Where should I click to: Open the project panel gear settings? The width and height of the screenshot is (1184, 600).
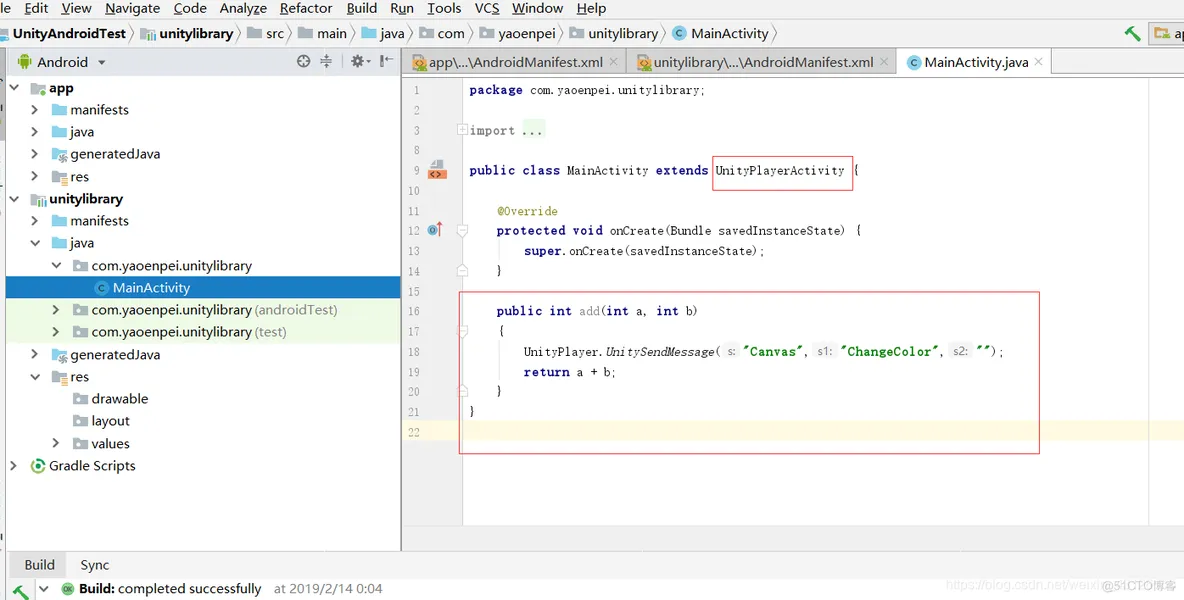click(x=359, y=61)
